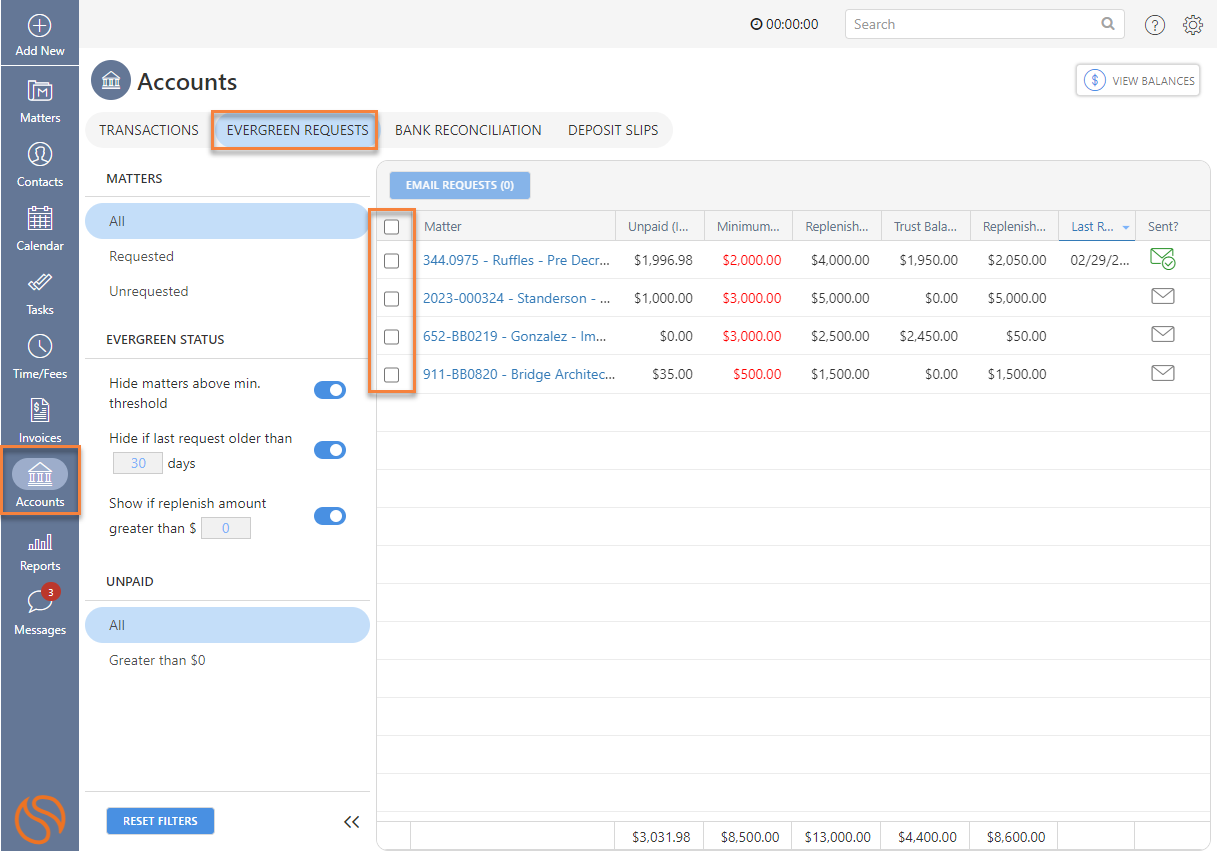Collapse the filter panel with double chevron
1217x851 pixels.
click(x=351, y=821)
